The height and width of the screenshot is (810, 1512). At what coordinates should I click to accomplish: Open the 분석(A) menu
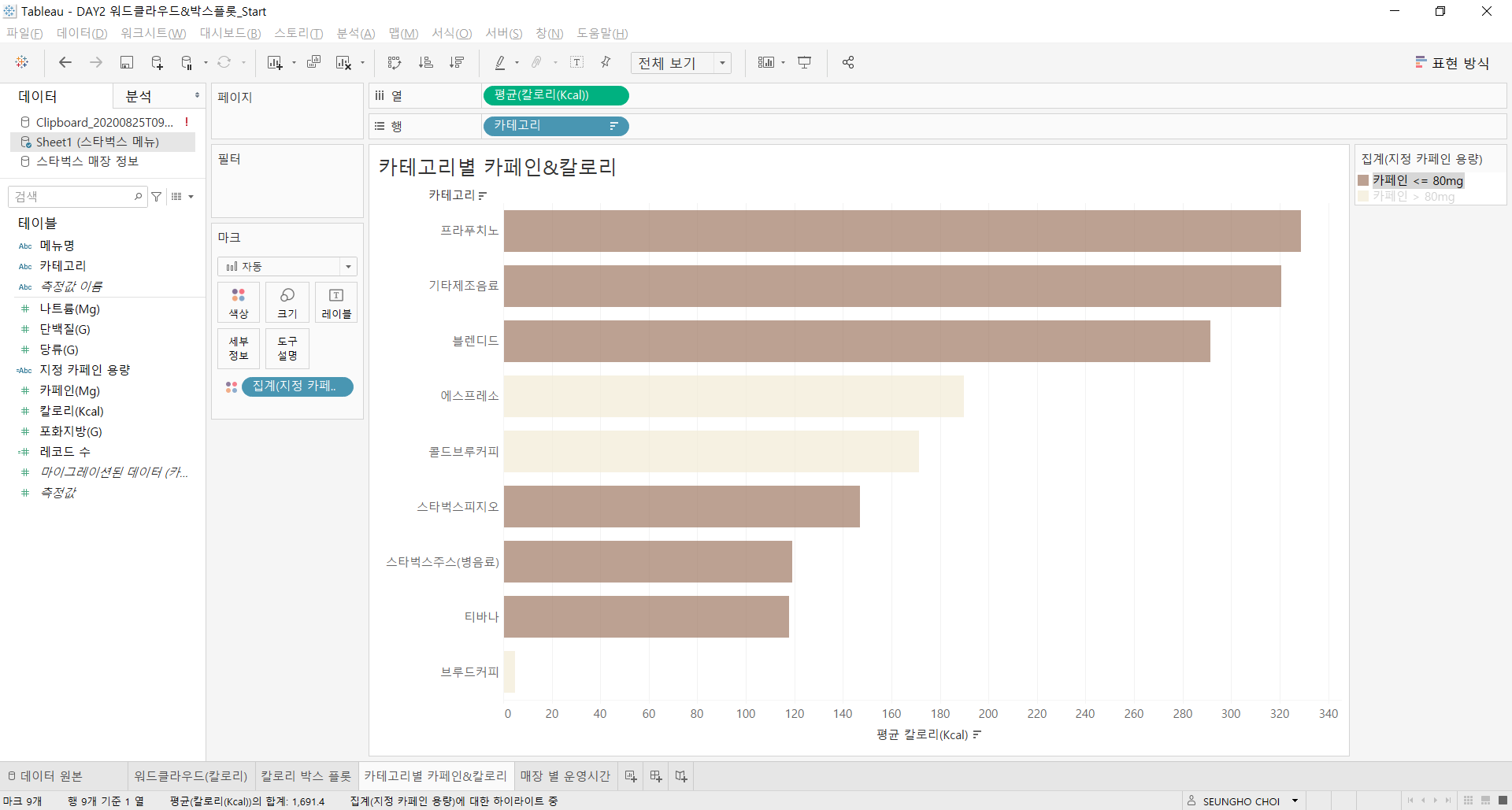click(356, 33)
